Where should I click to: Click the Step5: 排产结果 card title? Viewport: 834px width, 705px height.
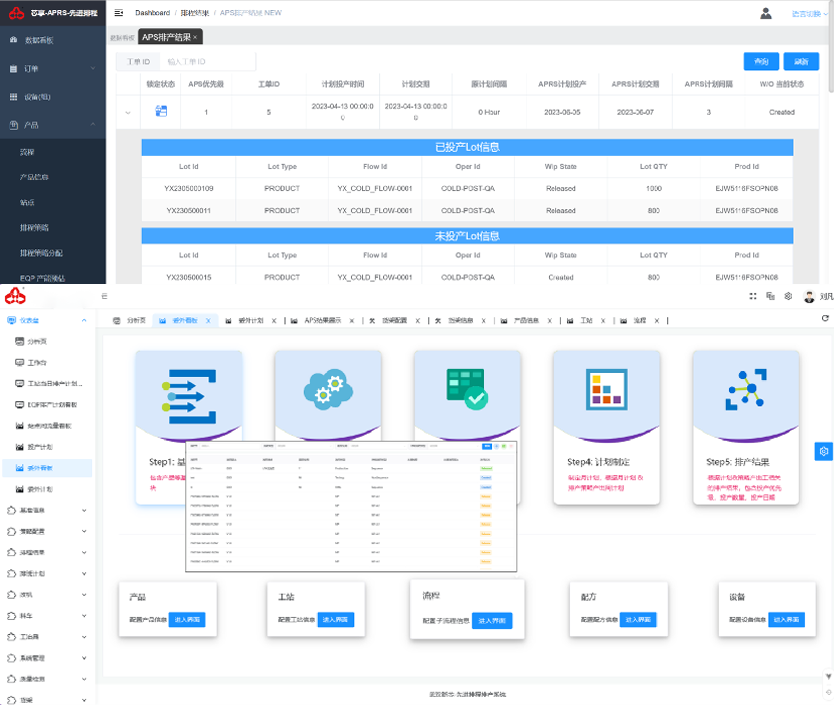coord(737,462)
